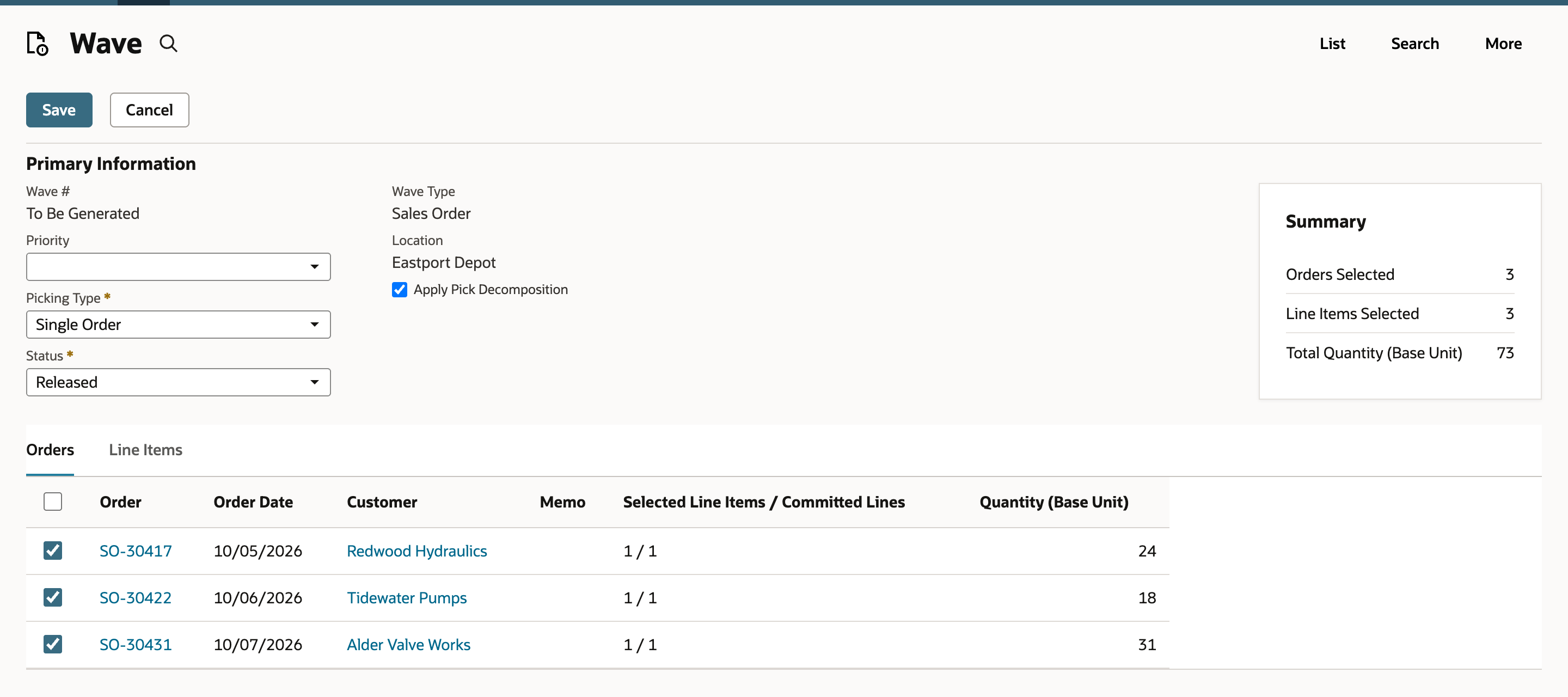Click the Selected Line Items / Committed Lines header

764,502
